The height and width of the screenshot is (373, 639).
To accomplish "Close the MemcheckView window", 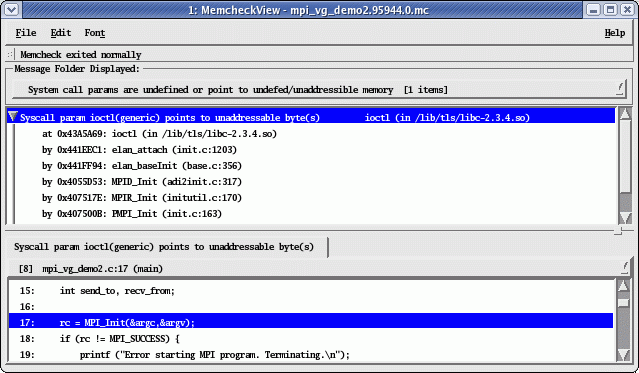I will [x=628, y=9].
